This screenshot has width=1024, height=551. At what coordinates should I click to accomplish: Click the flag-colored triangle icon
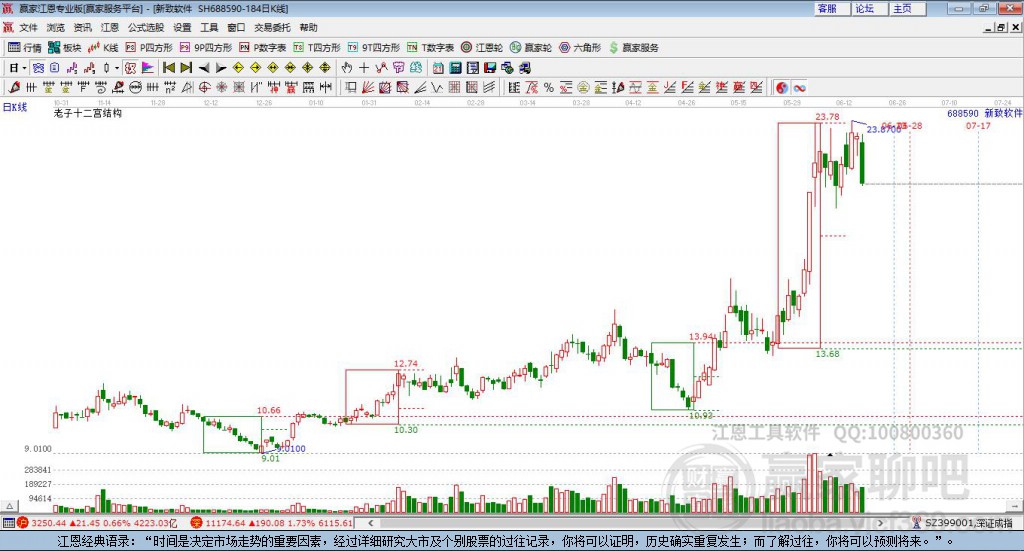pos(148,68)
